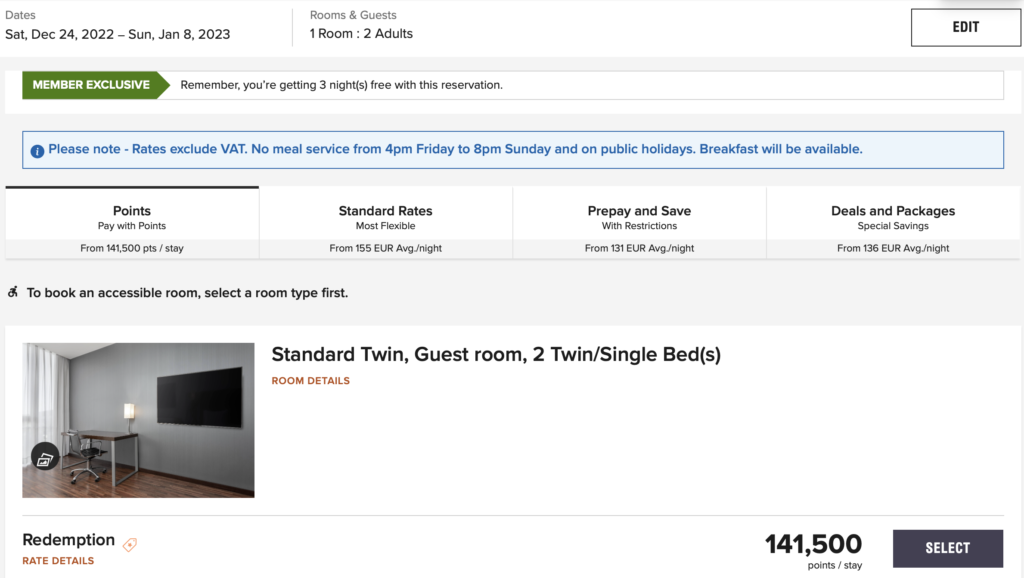The height and width of the screenshot is (578, 1024).
Task: Click the Standard Twin Guest room title
Action: click(x=496, y=355)
